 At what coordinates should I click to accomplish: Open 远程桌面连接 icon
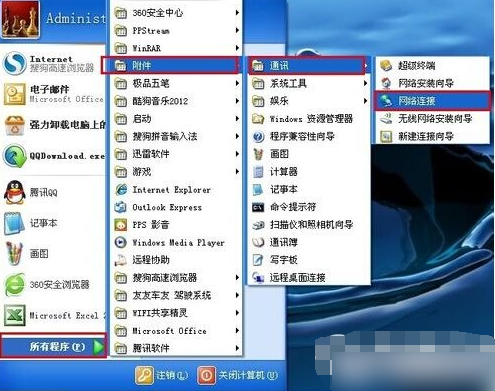pyautogui.click(x=258, y=277)
